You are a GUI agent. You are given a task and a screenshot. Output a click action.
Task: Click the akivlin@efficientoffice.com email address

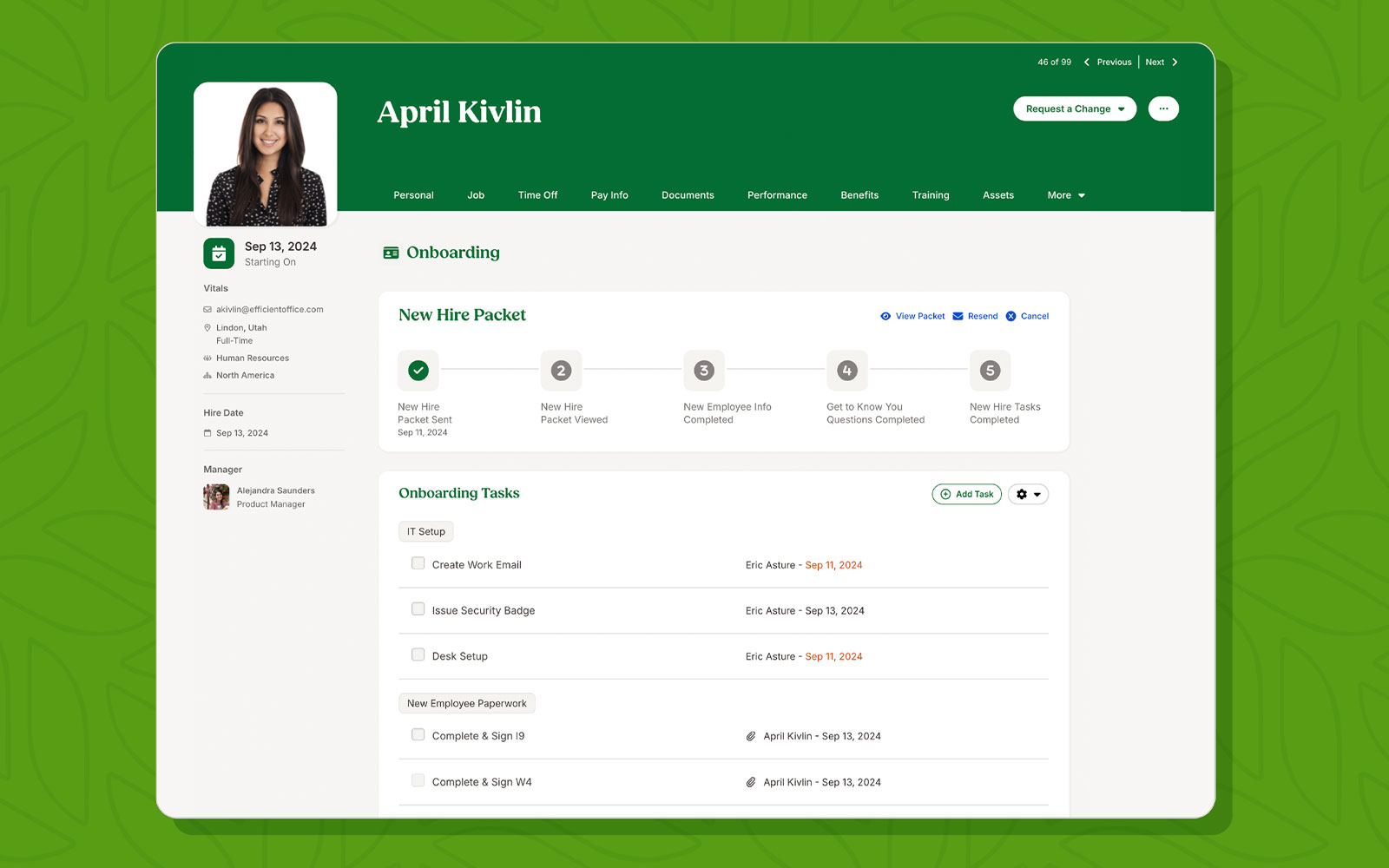(270, 309)
